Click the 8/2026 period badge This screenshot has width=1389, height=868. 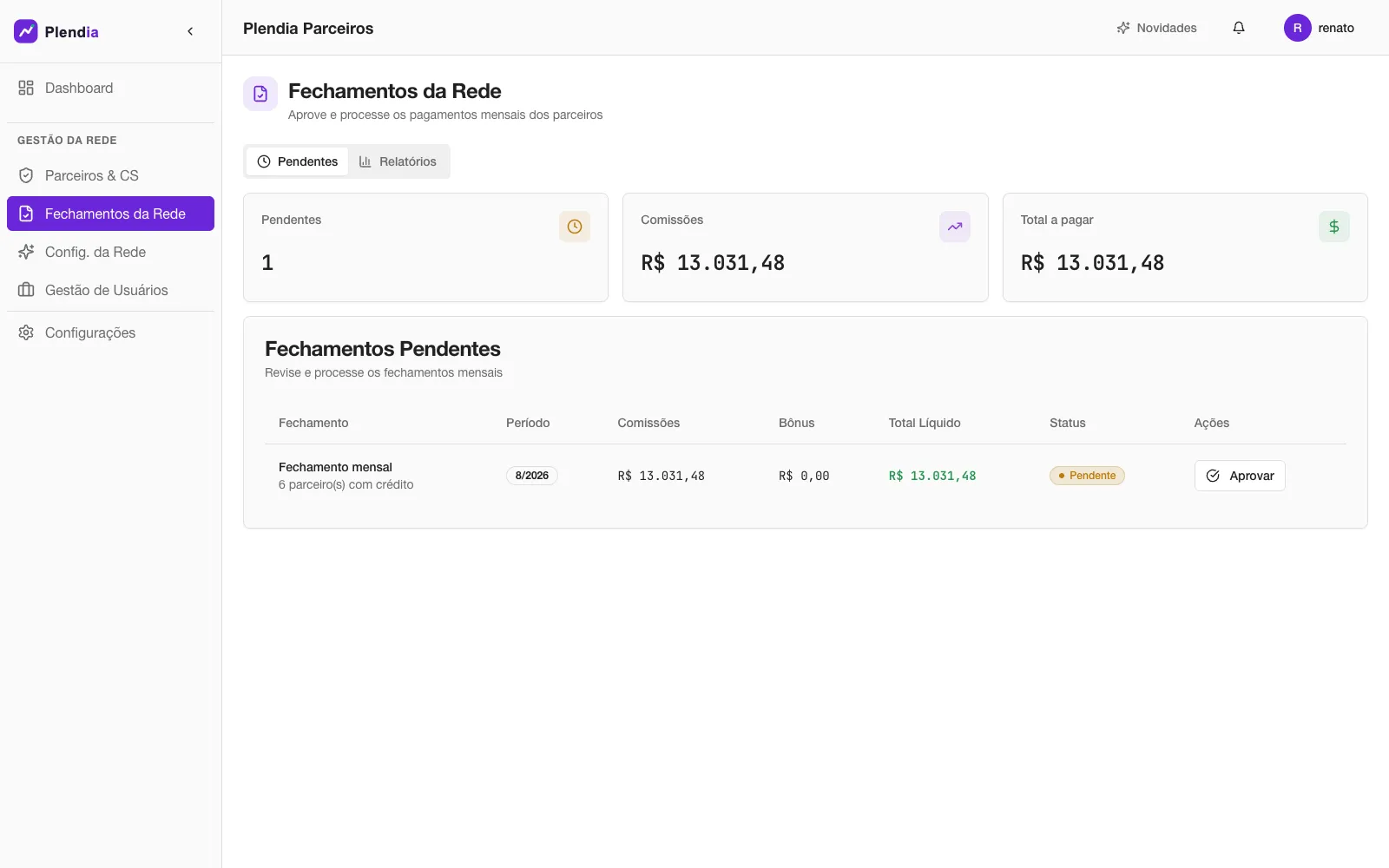point(532,476)
